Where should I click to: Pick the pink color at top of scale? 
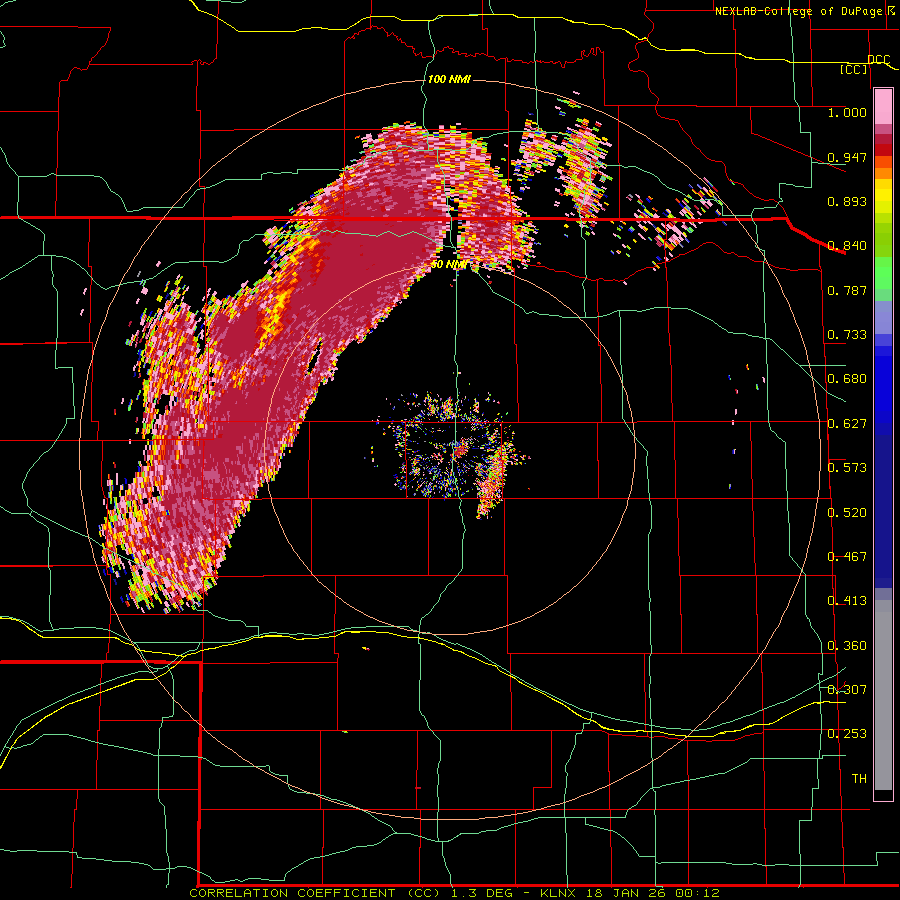tap(883, 106)
